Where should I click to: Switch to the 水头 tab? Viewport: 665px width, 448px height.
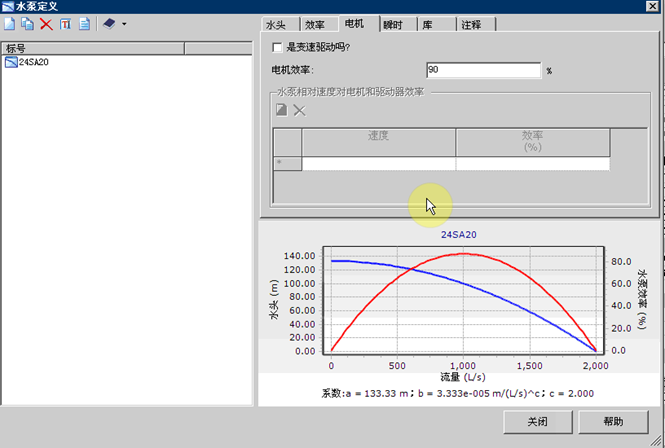tap(277, 24)
